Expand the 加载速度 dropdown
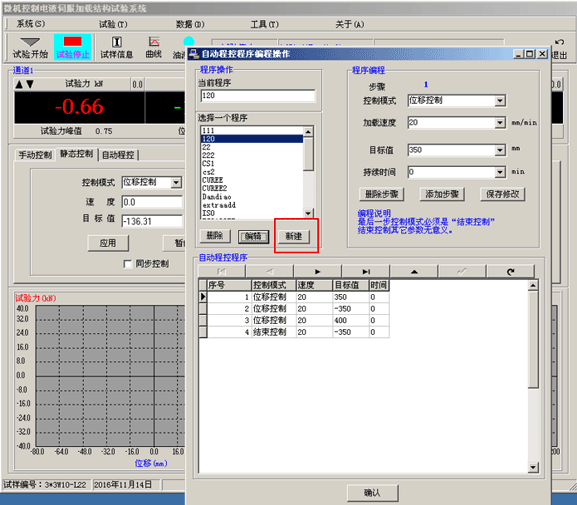Image resolution: width=577 pixels, height=505 pixels. pyautogui.click(x=499, y=123)
